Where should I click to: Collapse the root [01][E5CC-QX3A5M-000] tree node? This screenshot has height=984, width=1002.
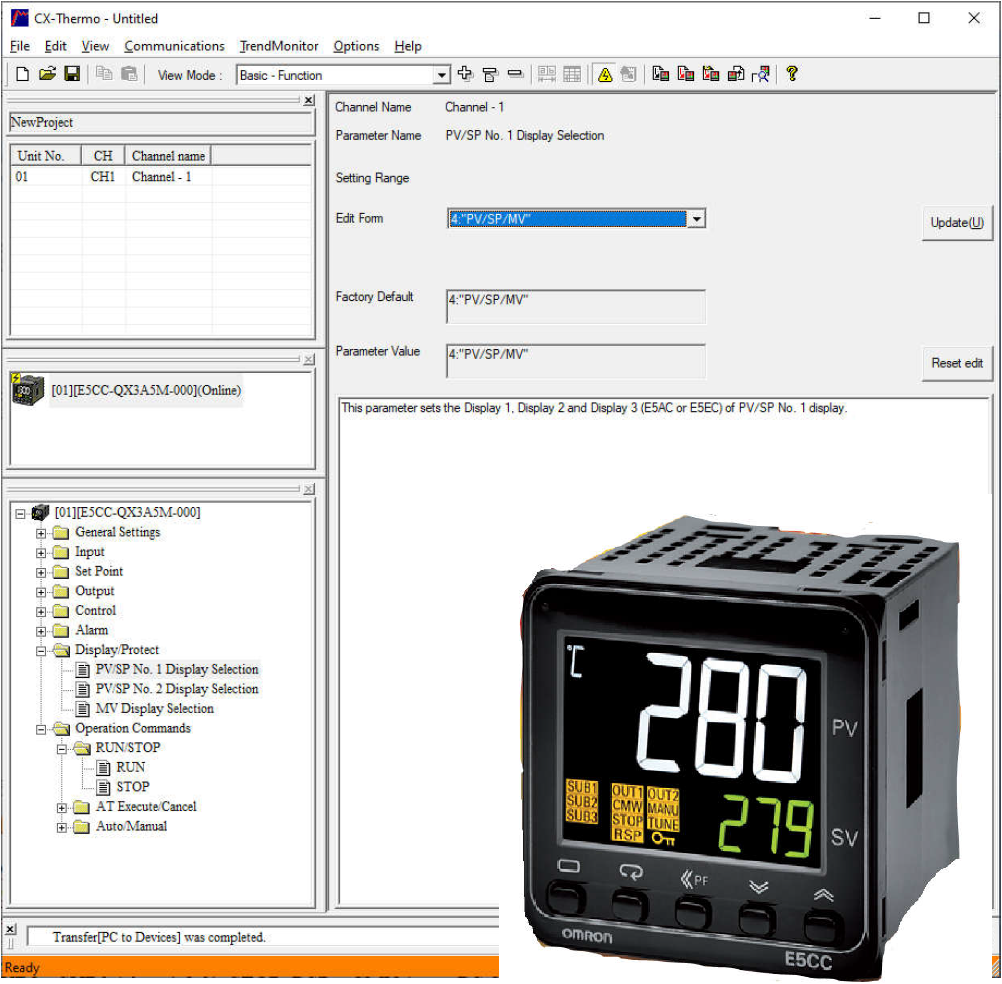coord(20,514)
